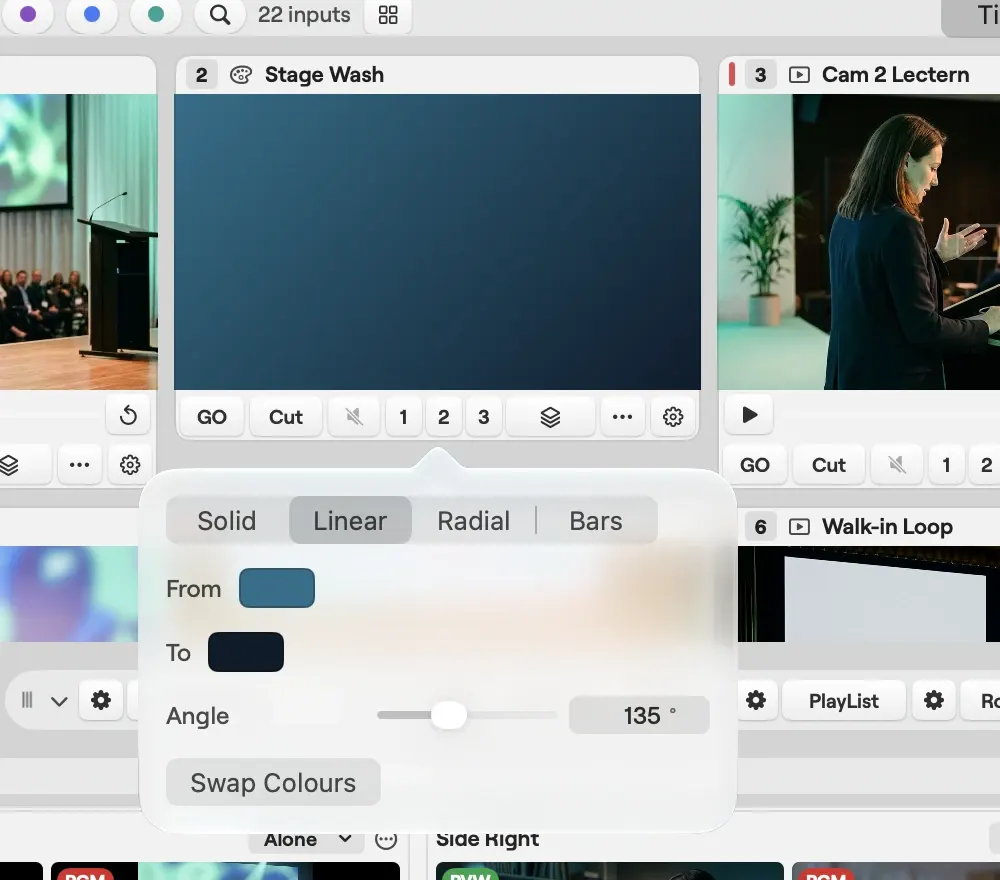Screen dimensions: 1000x880
Task: Click the circled dots icon beside Alone
Action: 386,840
